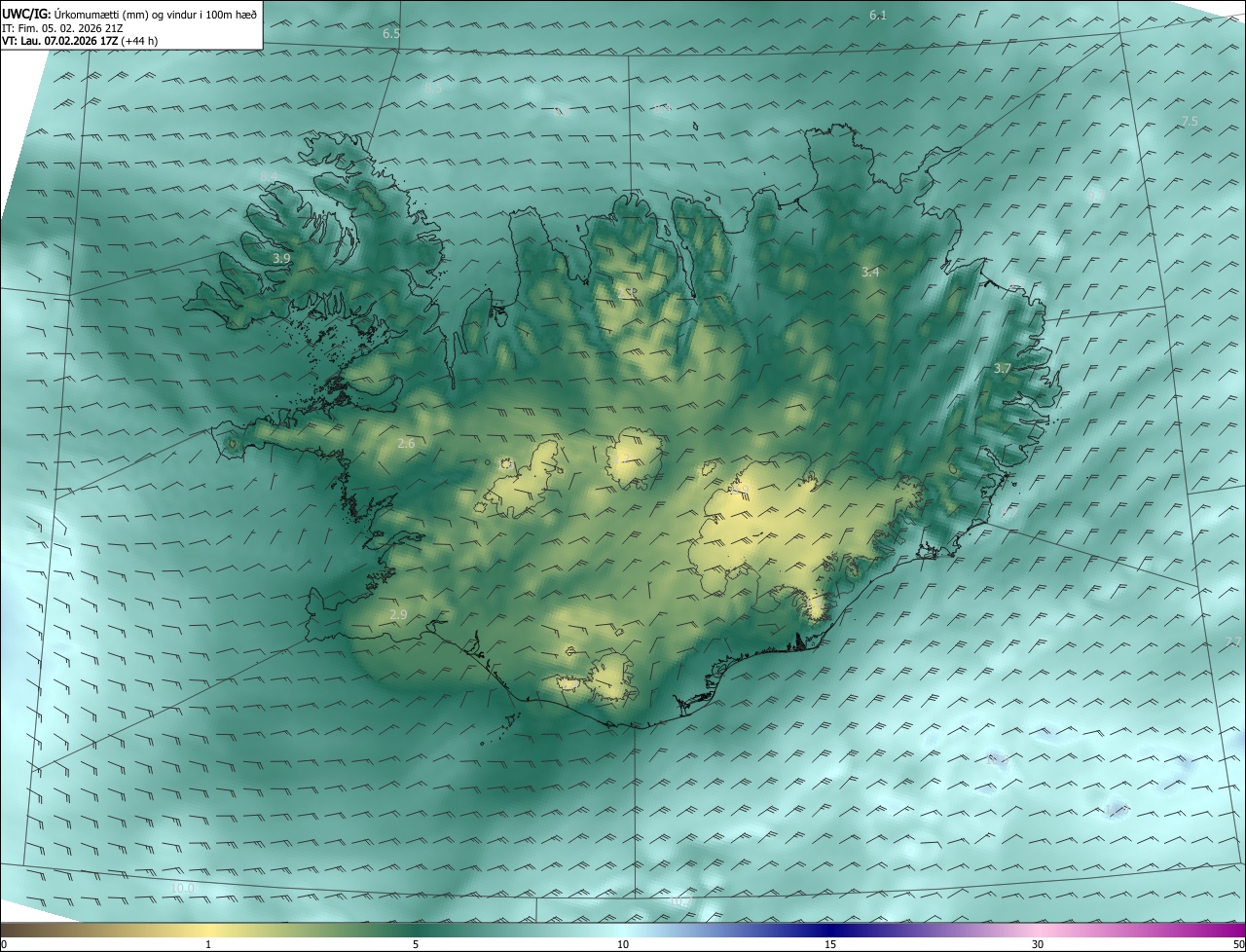
Task: Click the dark navy section of the color scale
Action: pyautogui.click(x=830, y=931)
